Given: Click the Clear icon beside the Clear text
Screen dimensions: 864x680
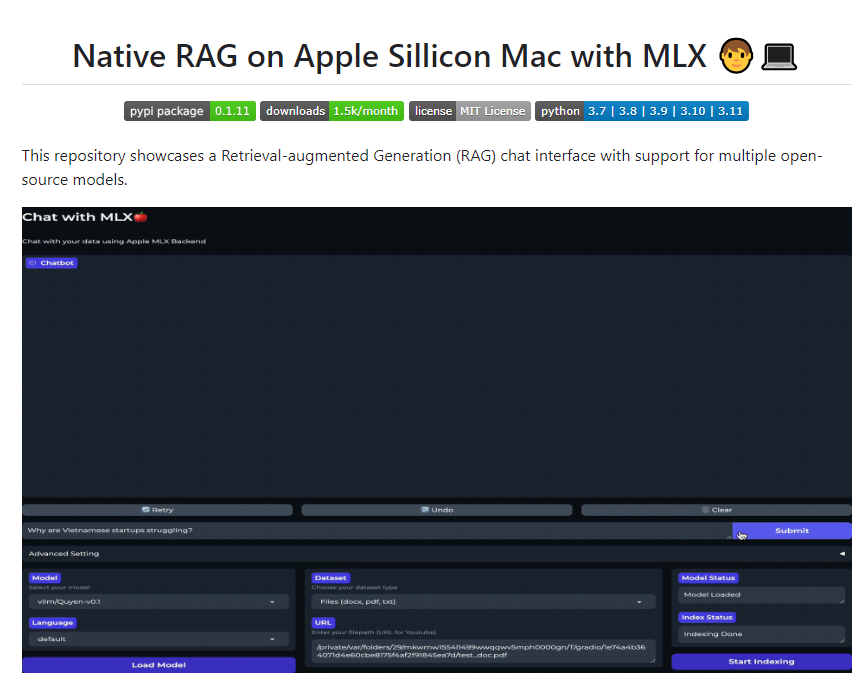Looking at the screenshot, I should [x=705, y=510].
